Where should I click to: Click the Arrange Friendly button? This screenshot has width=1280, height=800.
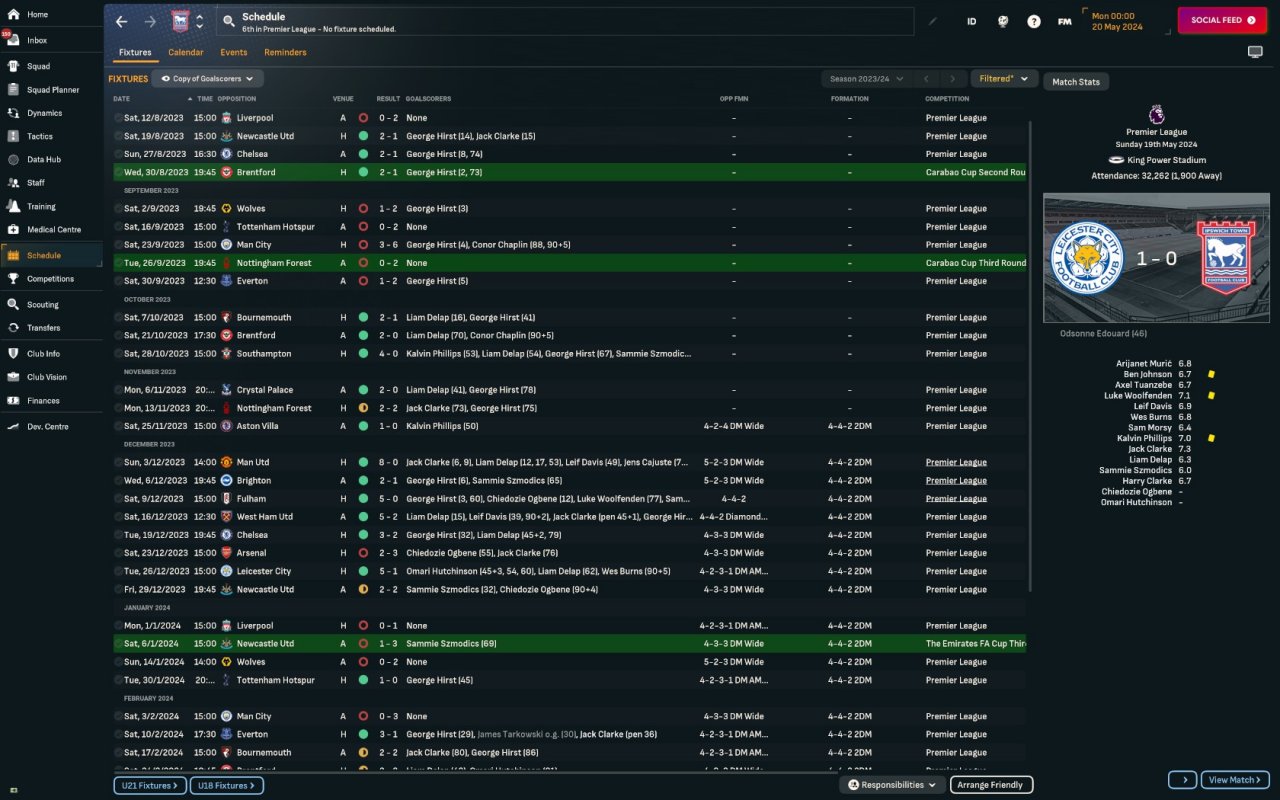point(991,785)
